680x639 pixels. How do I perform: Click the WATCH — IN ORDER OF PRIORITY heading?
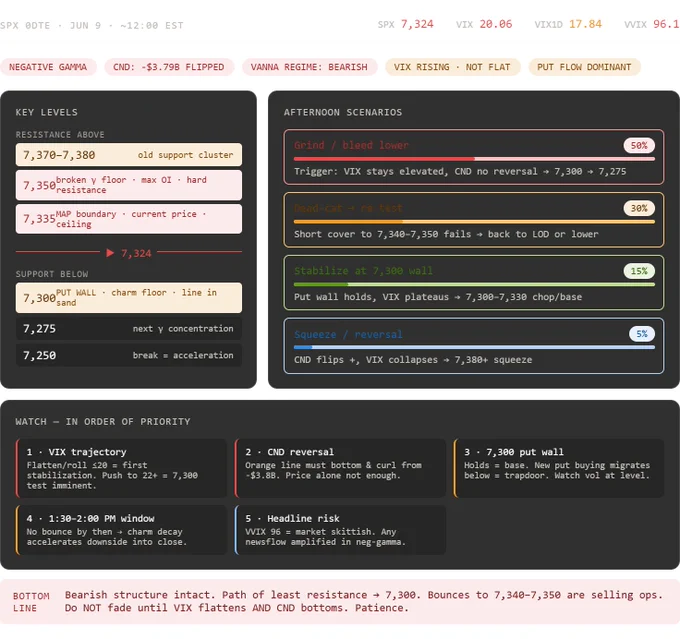click(x=103, y=422)
